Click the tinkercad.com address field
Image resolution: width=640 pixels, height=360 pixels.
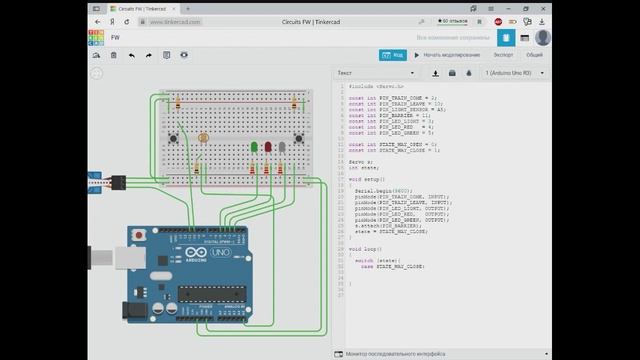tap(175, 22)
